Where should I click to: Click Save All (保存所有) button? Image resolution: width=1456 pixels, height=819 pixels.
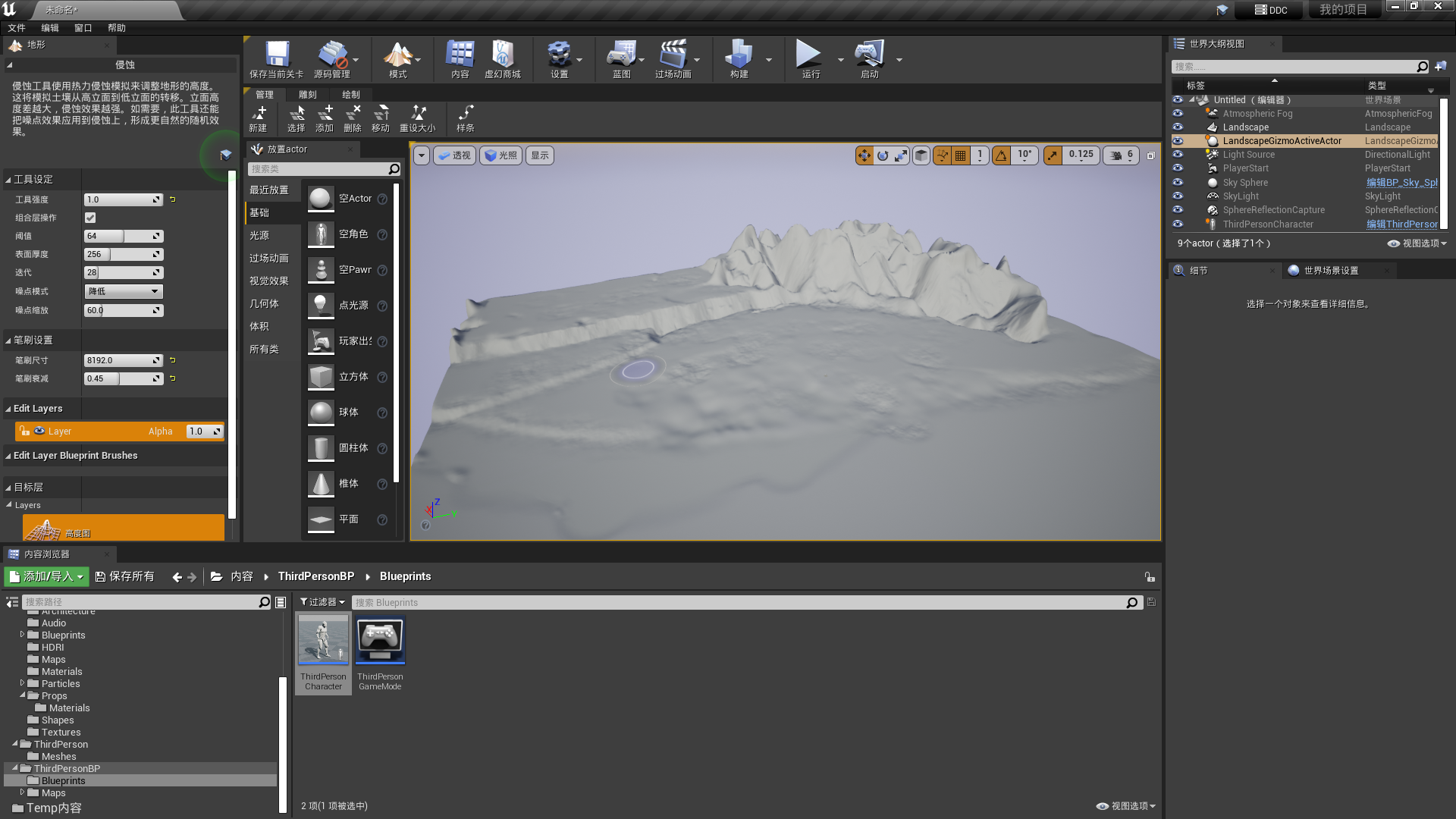coord(125,576)
